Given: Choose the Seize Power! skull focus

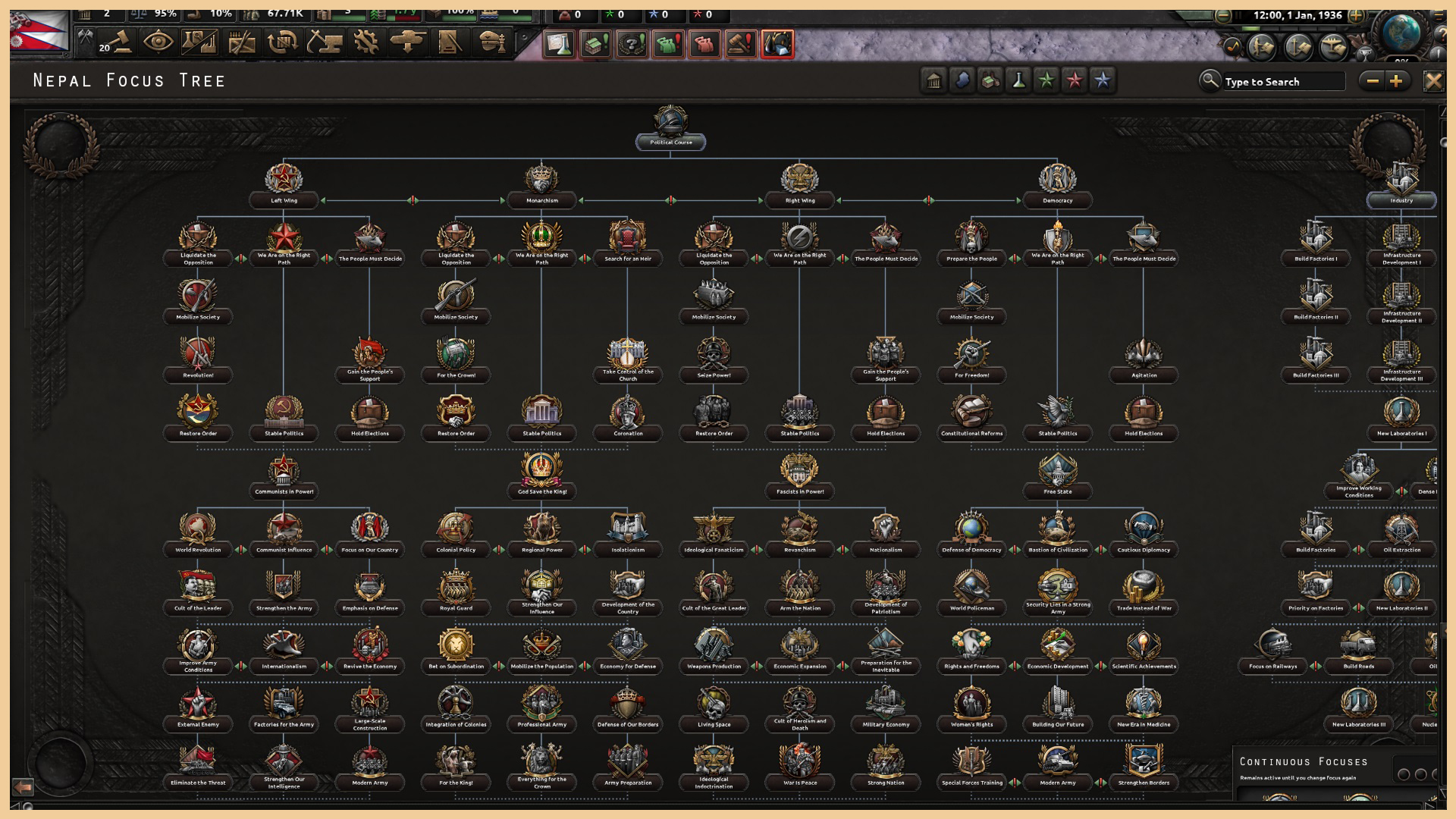Looking at the screenshot, I should pos(714,360).
